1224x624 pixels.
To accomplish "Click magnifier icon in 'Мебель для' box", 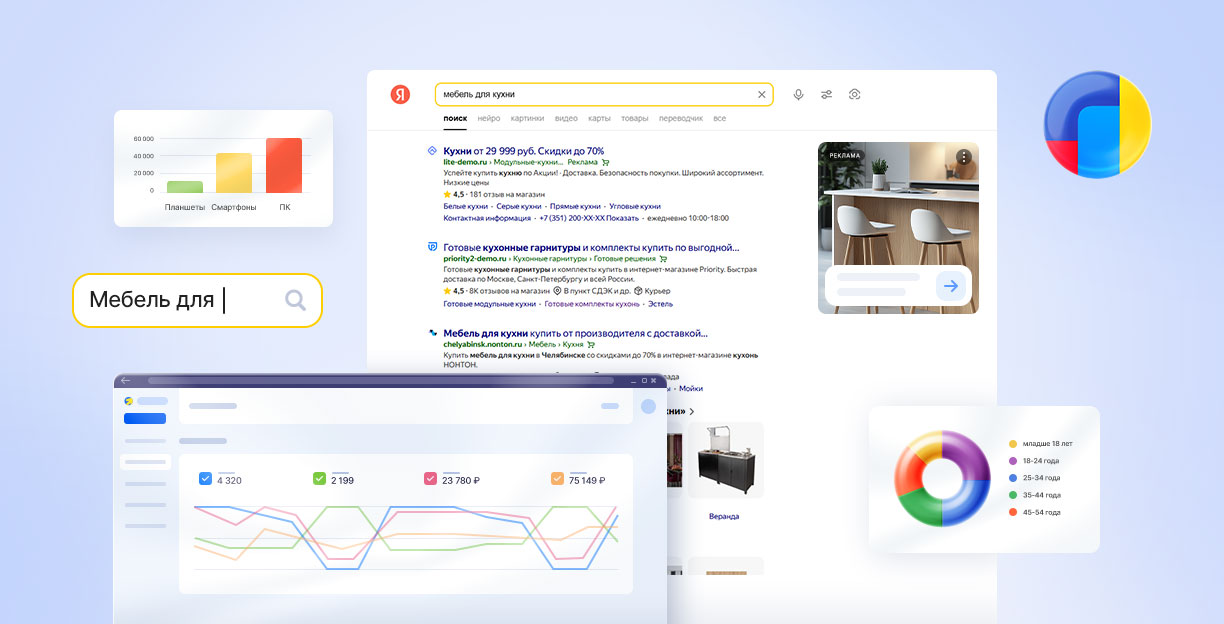I will [x=295, y=300].
